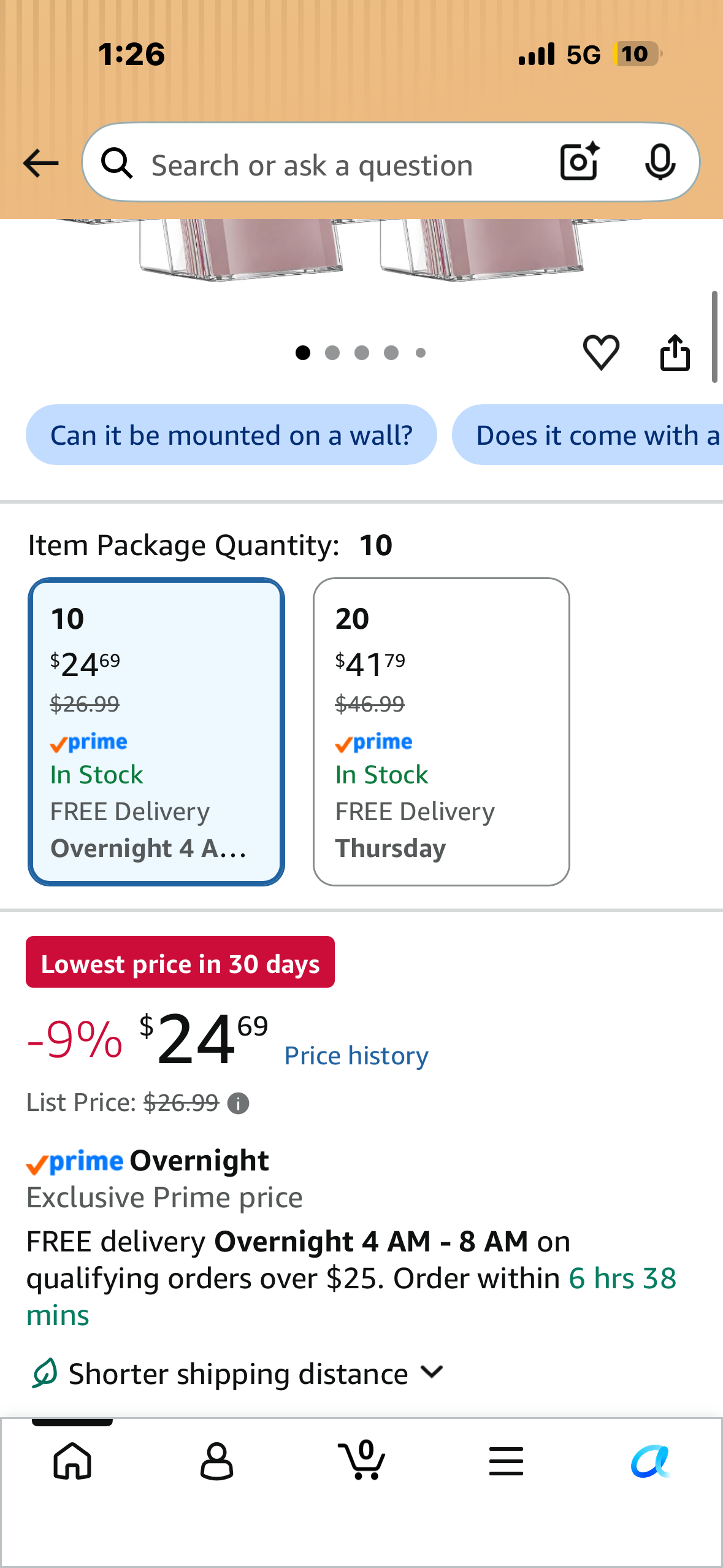723x1568 pixels.
Task: Open the hamburger menu icon
Action: click(507, 1461)
